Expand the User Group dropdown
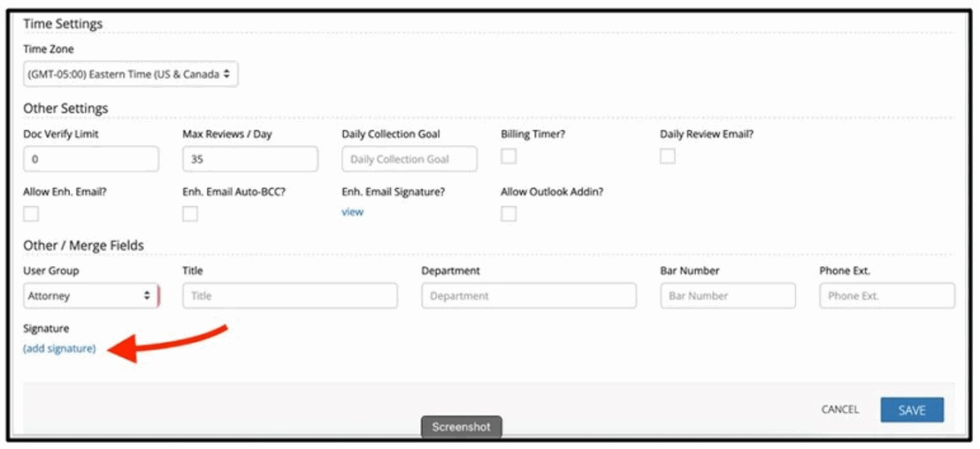The width and height of the screenshot is (980, 449). point(91,296)
